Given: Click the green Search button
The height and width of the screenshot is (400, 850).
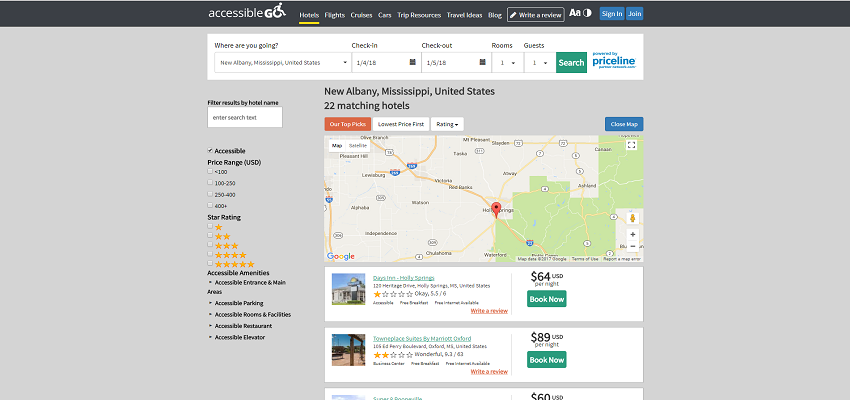Looking at the screenshot, I should click(571, 62).
